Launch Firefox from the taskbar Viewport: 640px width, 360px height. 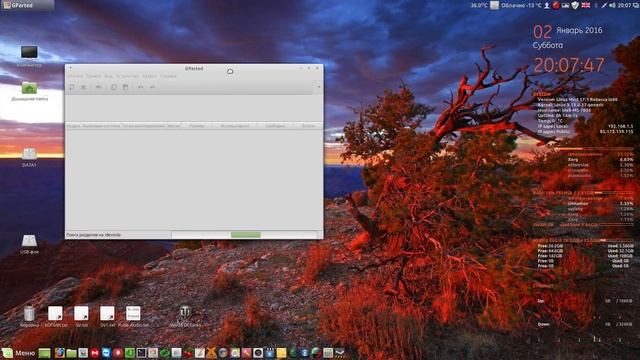point(60,353)
